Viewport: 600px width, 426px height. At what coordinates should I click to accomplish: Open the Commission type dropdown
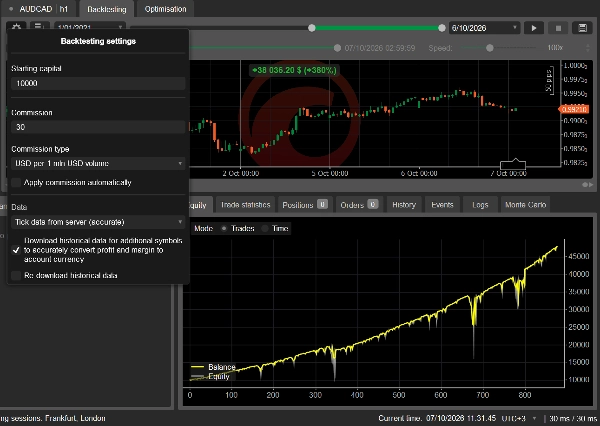pos(98,163)
